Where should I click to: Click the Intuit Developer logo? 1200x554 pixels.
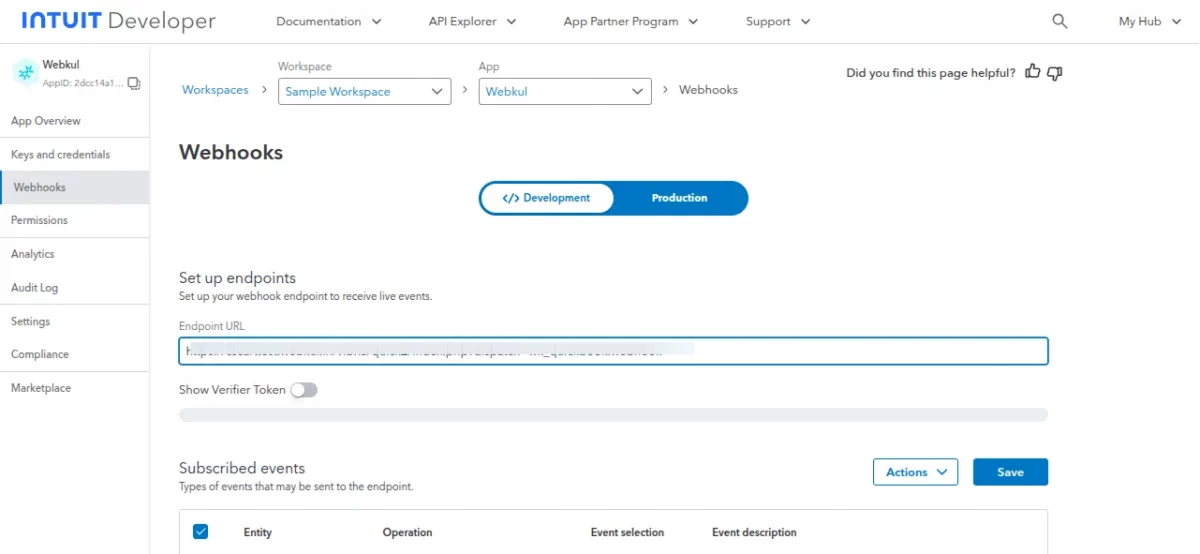coord(118,21)
